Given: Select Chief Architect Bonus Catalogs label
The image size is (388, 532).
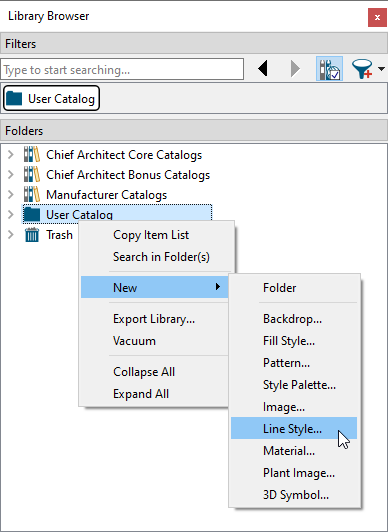Looking at the screenshot, I should (x=128, y=175).
